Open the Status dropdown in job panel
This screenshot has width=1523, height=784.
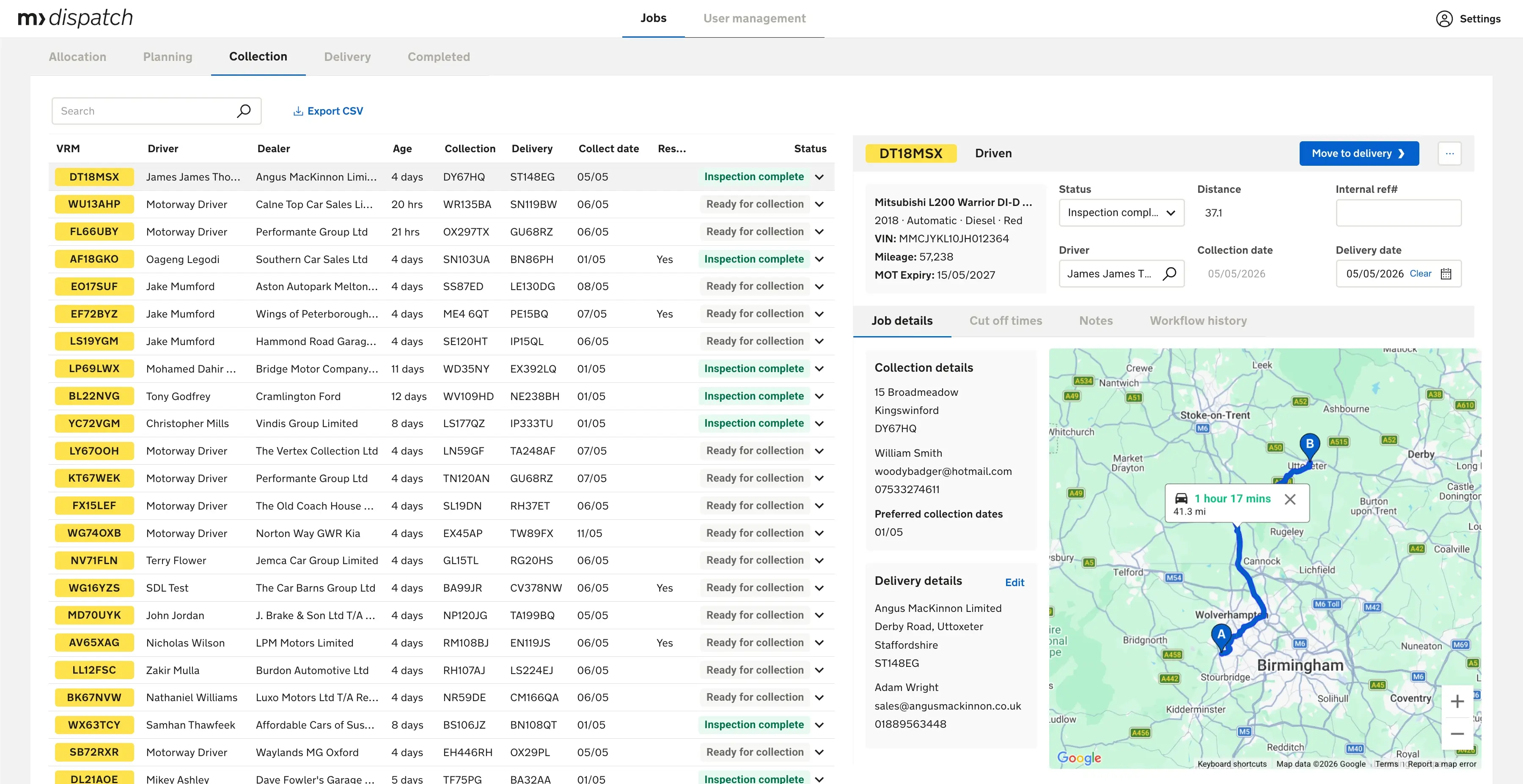tap(1122, 213)
